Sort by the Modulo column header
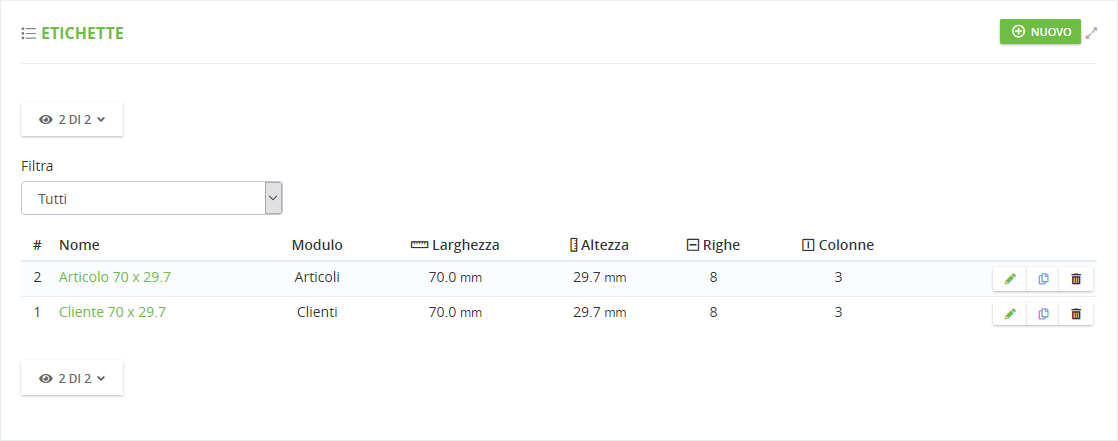1118x441 pixels. (x=317, y=245)
